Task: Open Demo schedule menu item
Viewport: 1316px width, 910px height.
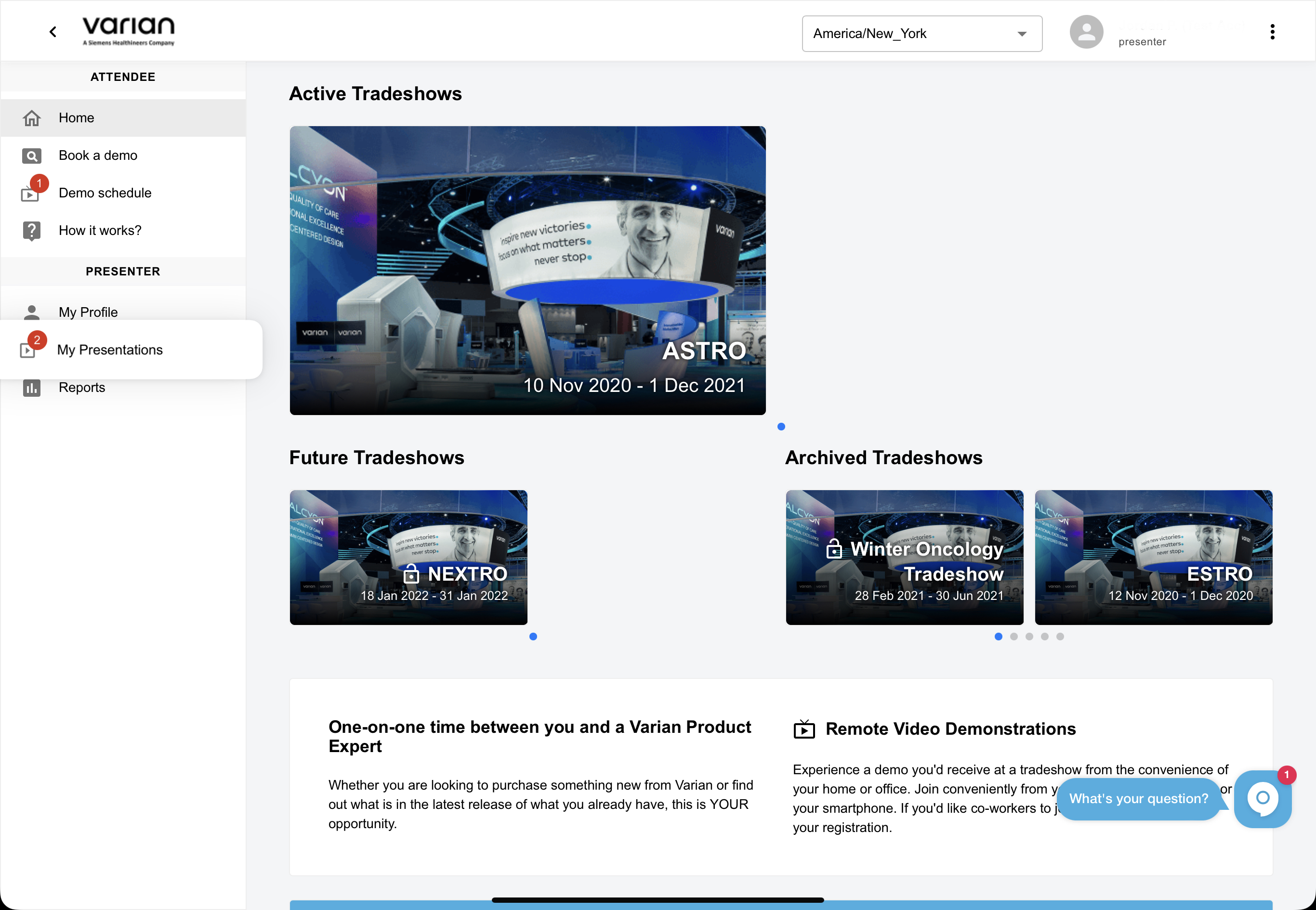Action: coord(123,193)
